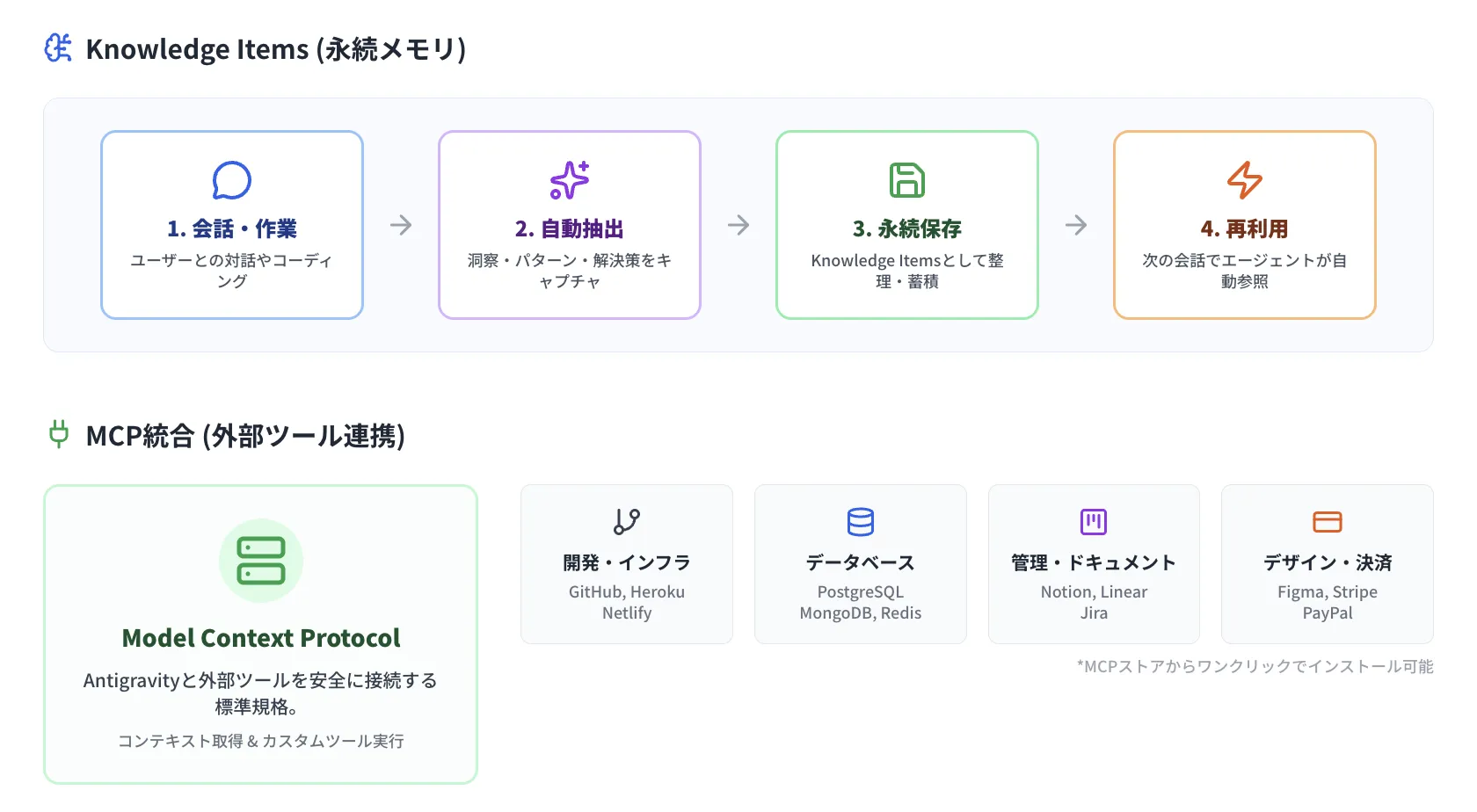Select the purple clipboard icon for 管理・ドキュメント
Screen dimensions: 1477x812
click(1094, 522)
